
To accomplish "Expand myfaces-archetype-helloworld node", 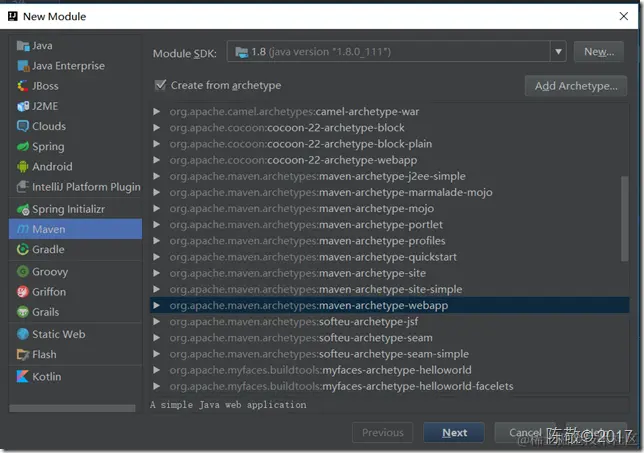I will click(156, 370).
